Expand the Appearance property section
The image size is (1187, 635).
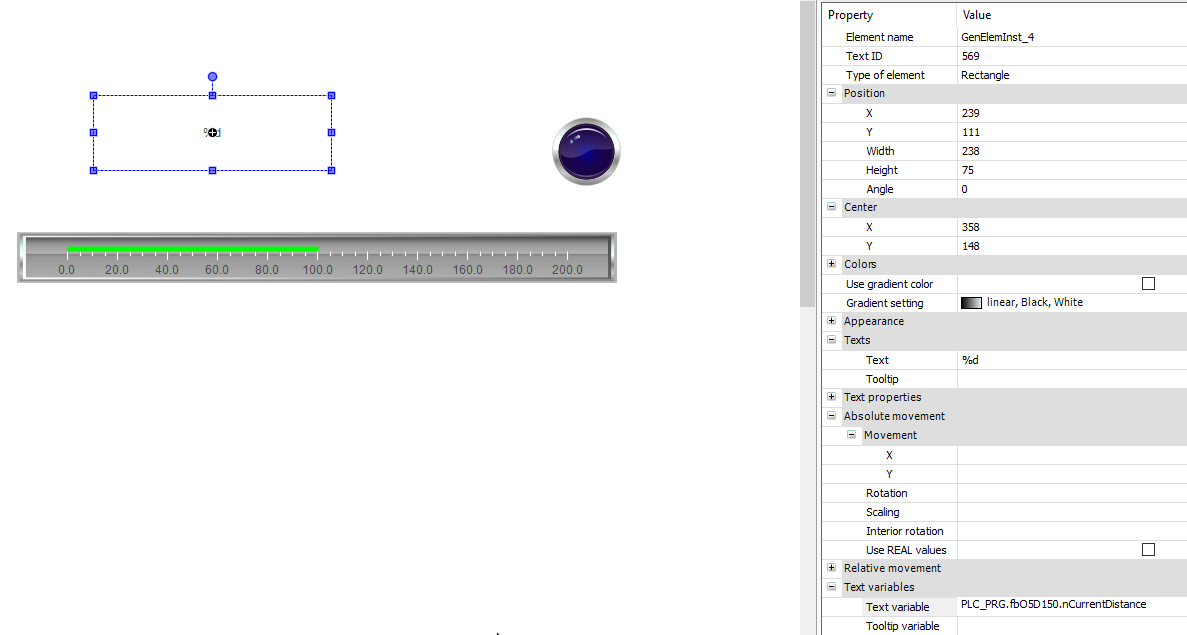tap(831, 320)
